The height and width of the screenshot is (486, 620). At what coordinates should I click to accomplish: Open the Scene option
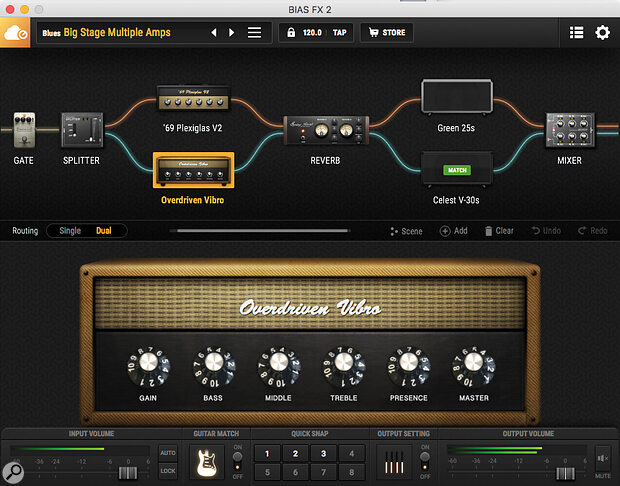[x=406, y=231]
